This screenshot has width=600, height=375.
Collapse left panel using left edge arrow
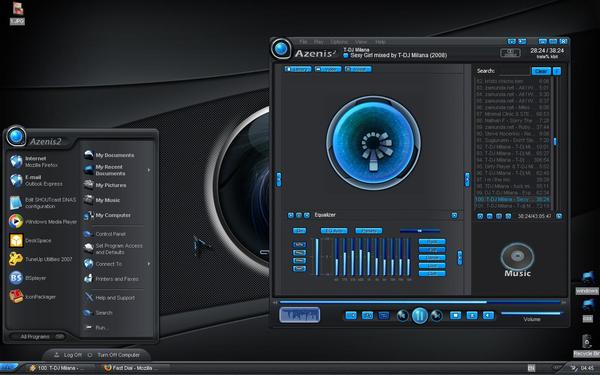tap(279, 179)
